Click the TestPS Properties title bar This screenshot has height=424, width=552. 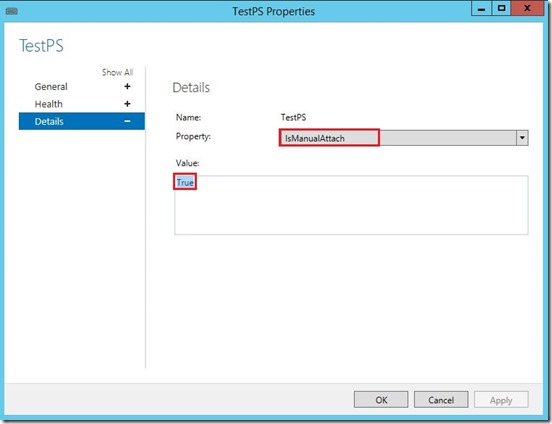[x=274, y=11]
